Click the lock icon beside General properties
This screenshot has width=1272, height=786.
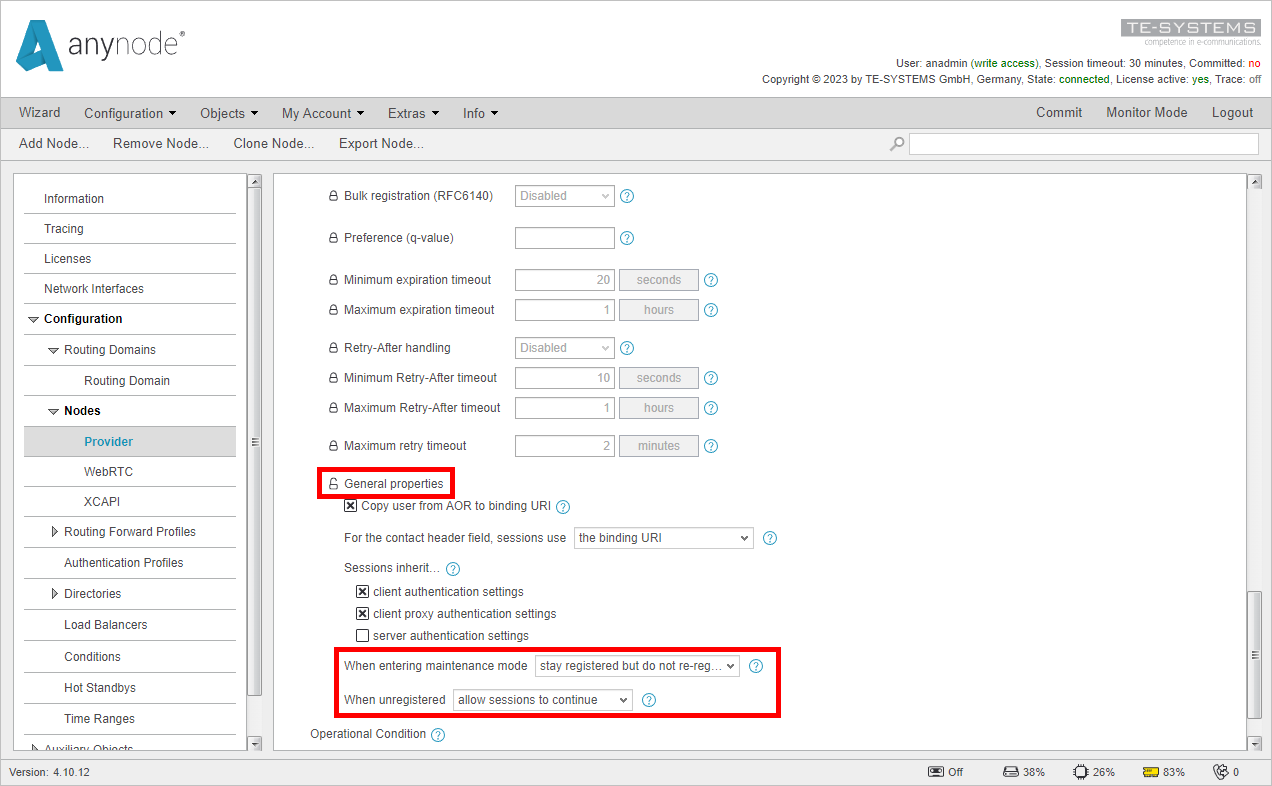[x=331, y=483]
